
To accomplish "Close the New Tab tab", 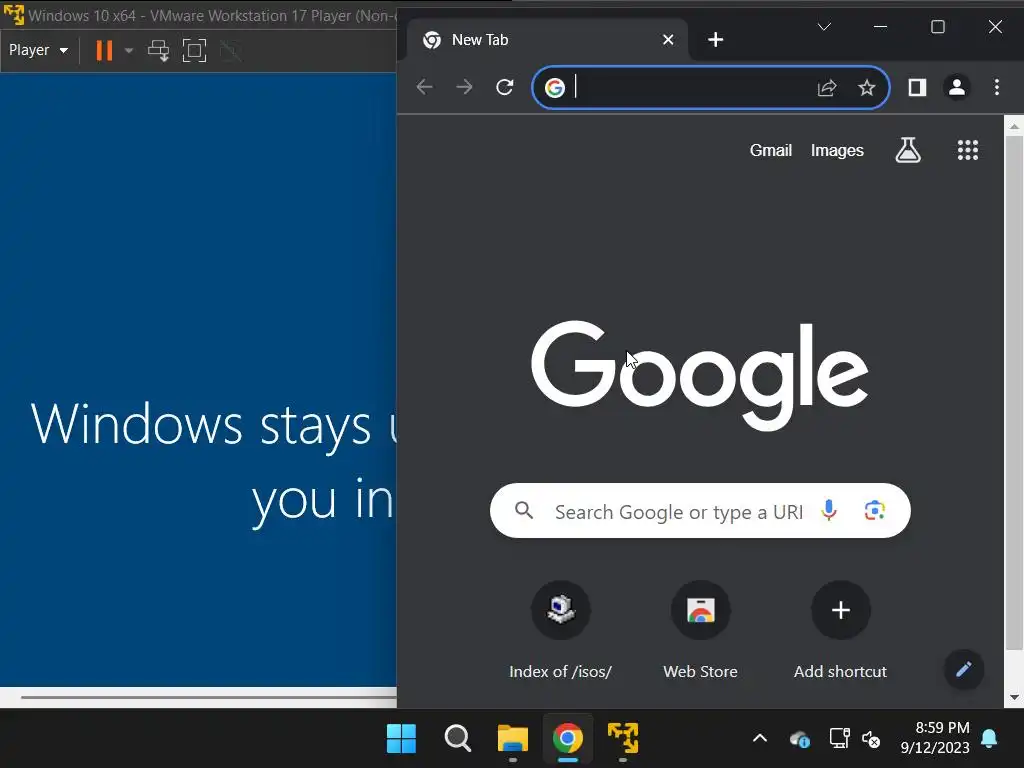I will [x=668, y=40].
